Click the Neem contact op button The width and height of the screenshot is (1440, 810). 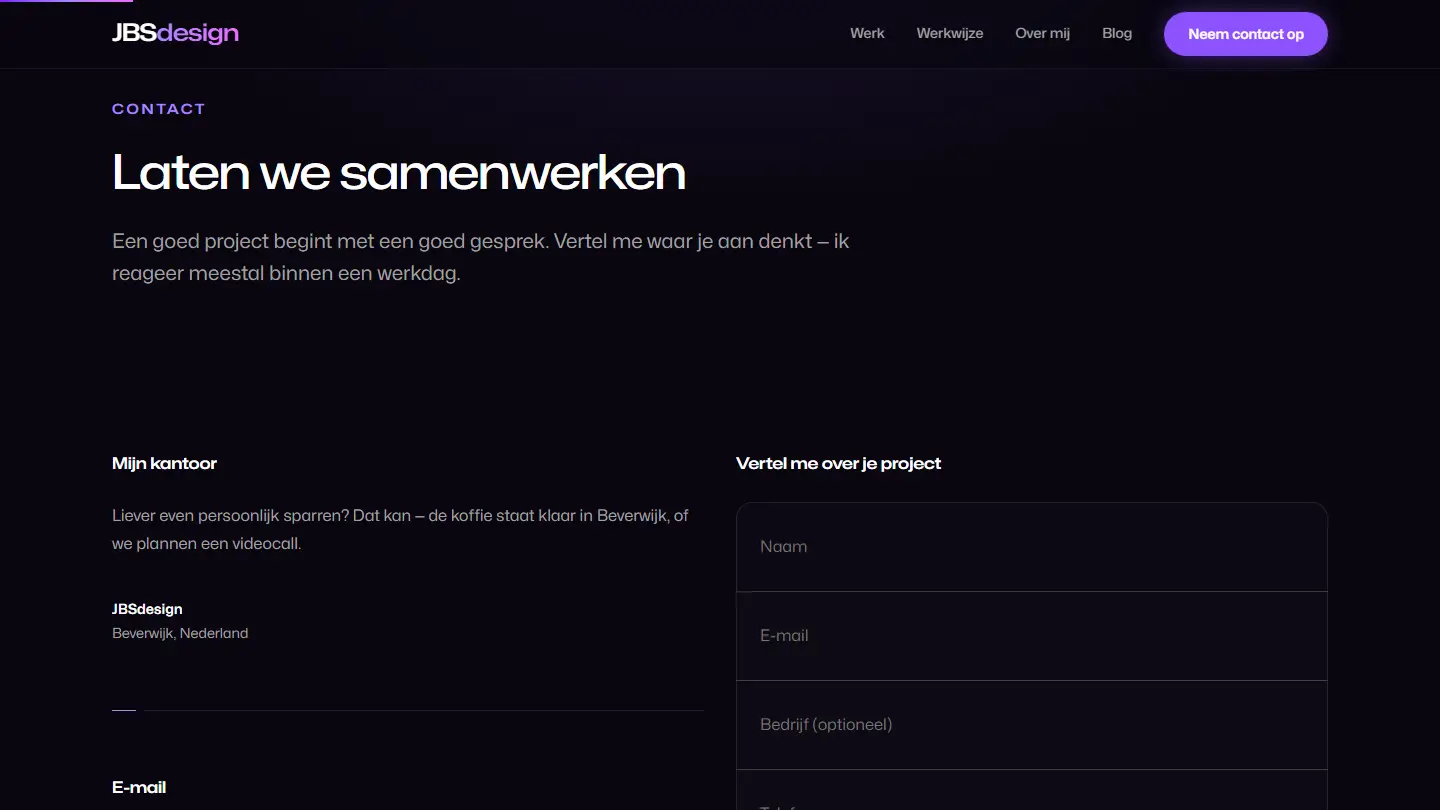tap(1246, 34)
